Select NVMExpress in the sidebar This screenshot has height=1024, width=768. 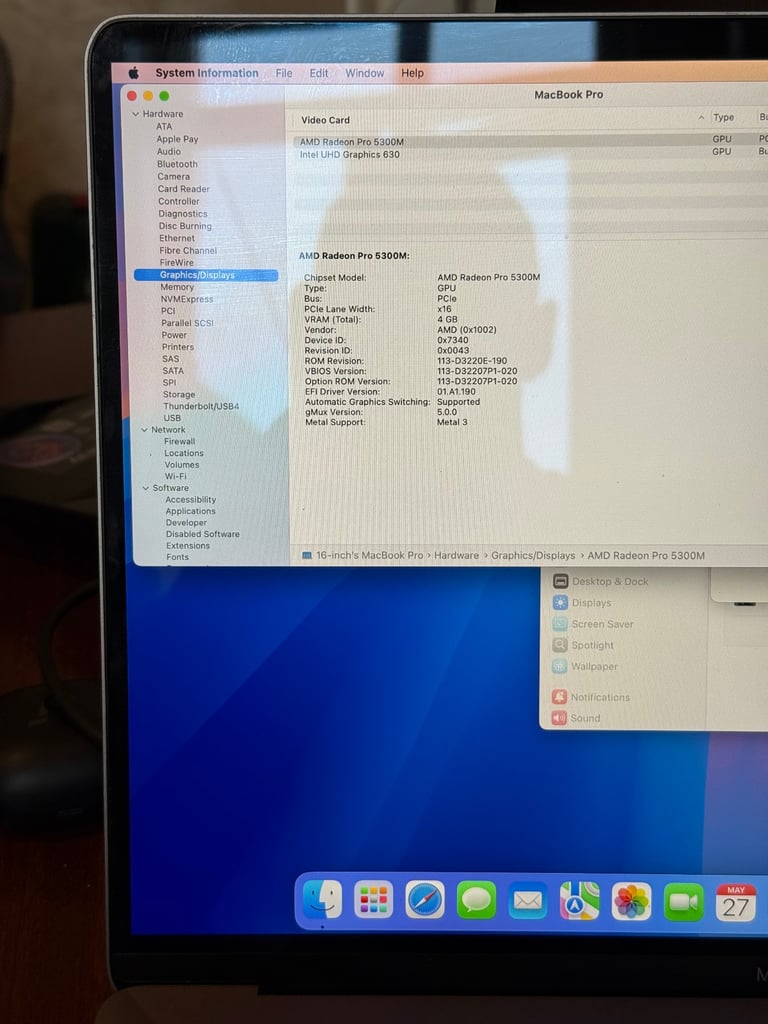click(187, 299)
